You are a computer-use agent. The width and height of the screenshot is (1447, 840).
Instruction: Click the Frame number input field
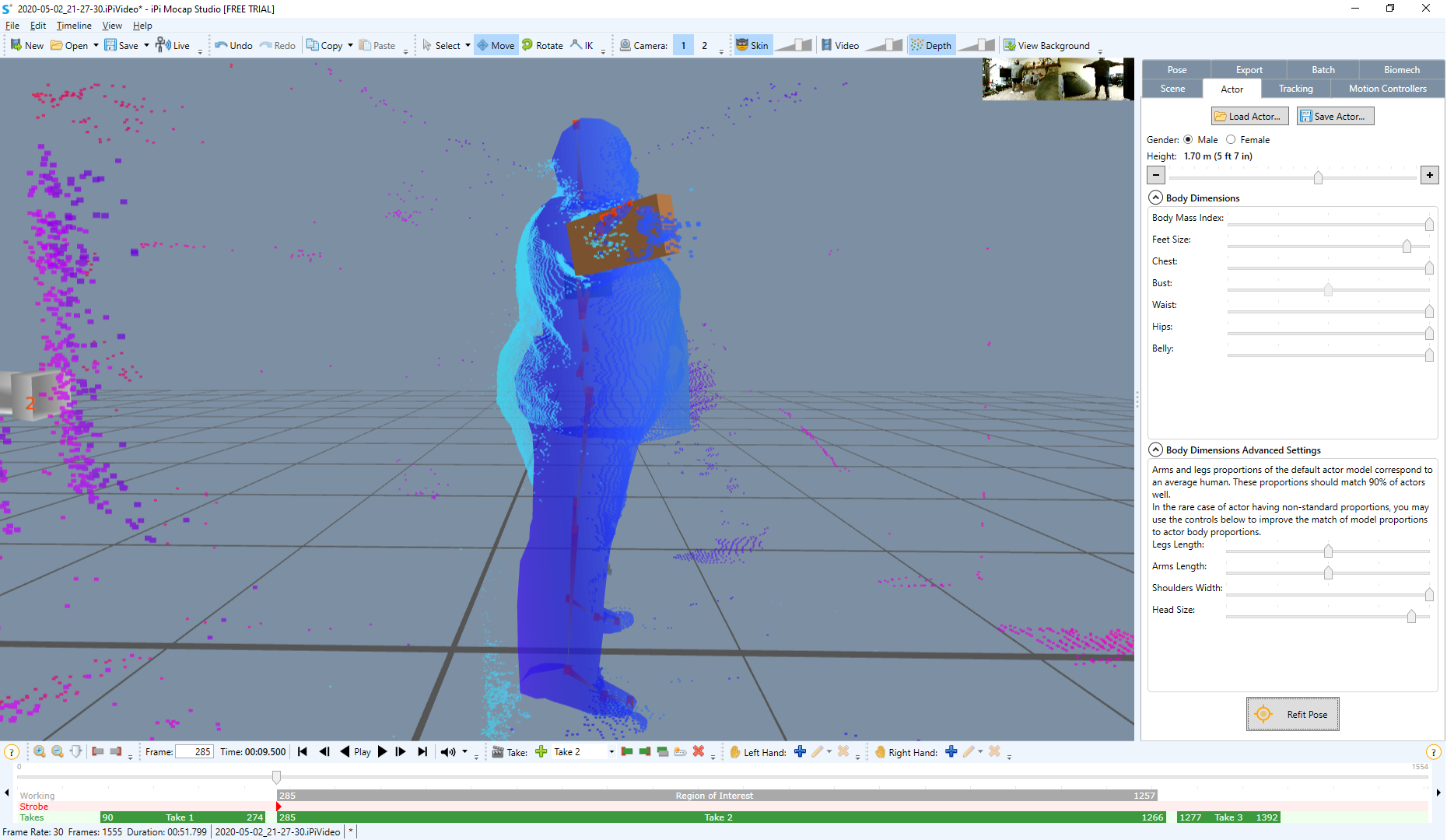tap(194, 751)
